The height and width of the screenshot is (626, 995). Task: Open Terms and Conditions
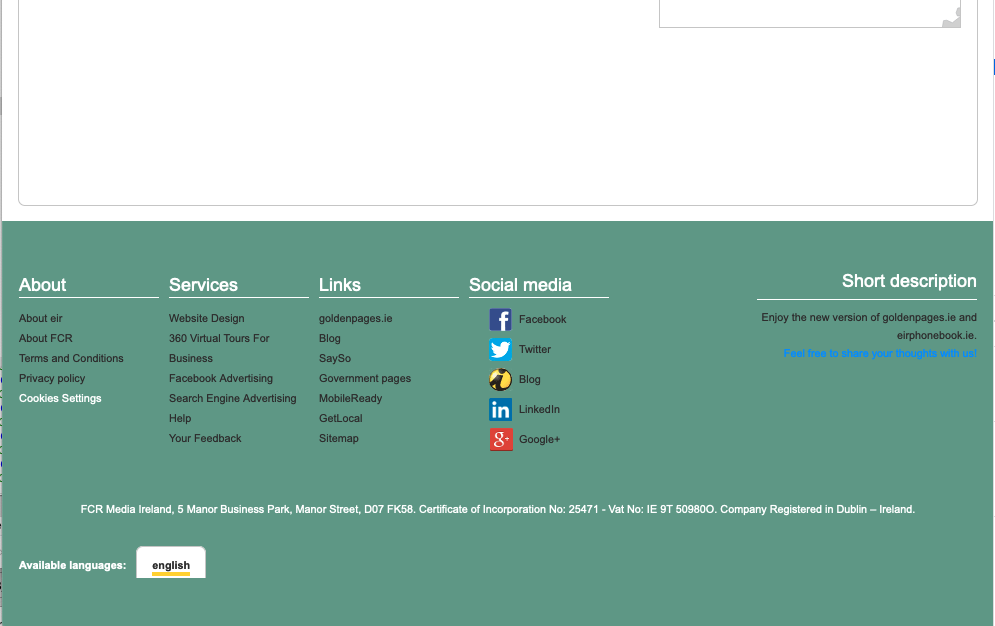coord(71,358)
